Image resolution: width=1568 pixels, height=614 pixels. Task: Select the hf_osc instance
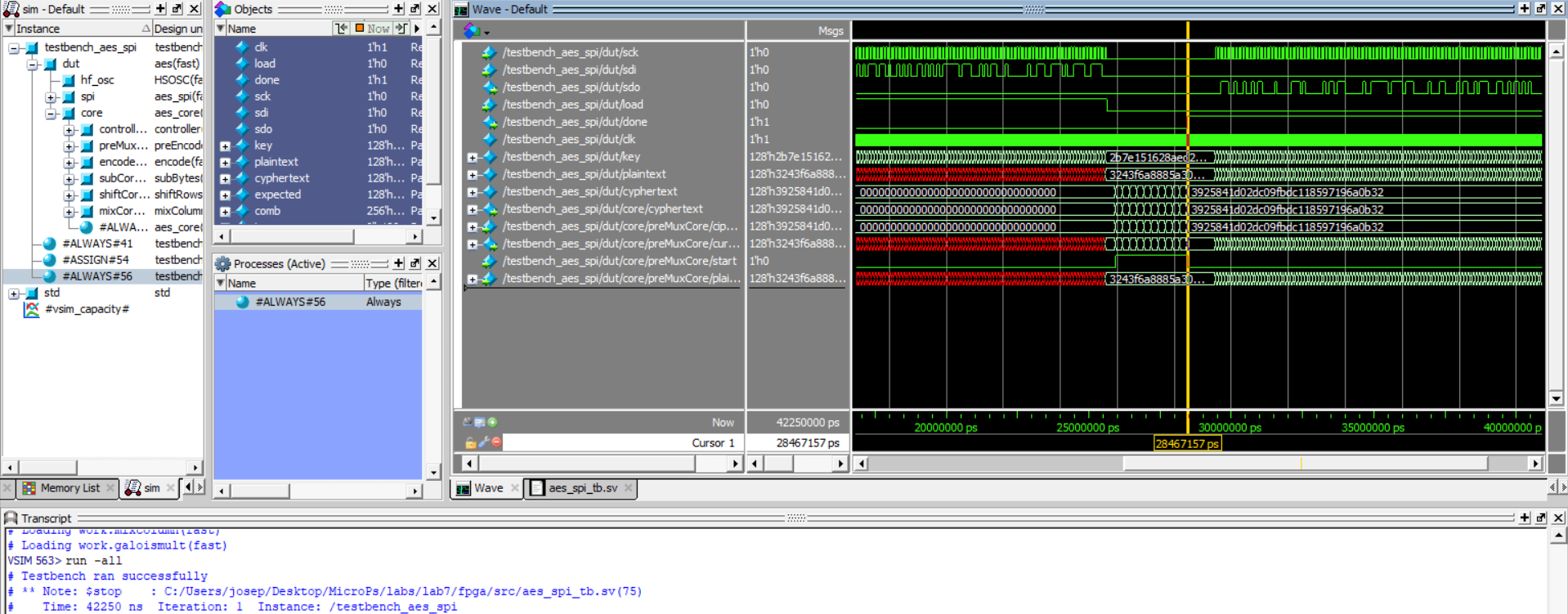click(x=97, y=80)
